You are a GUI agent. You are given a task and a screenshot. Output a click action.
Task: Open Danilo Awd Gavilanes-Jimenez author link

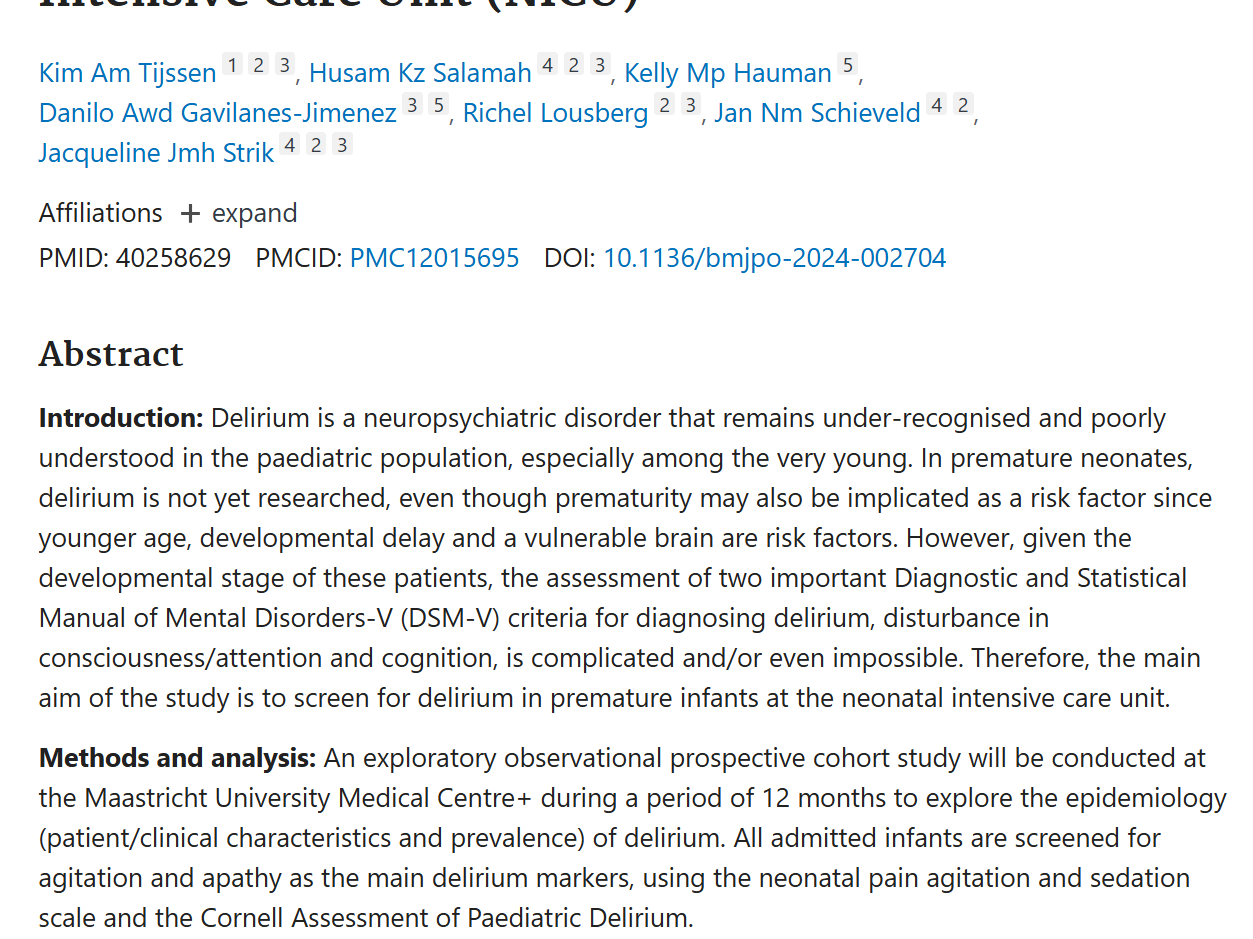(217, 113)
